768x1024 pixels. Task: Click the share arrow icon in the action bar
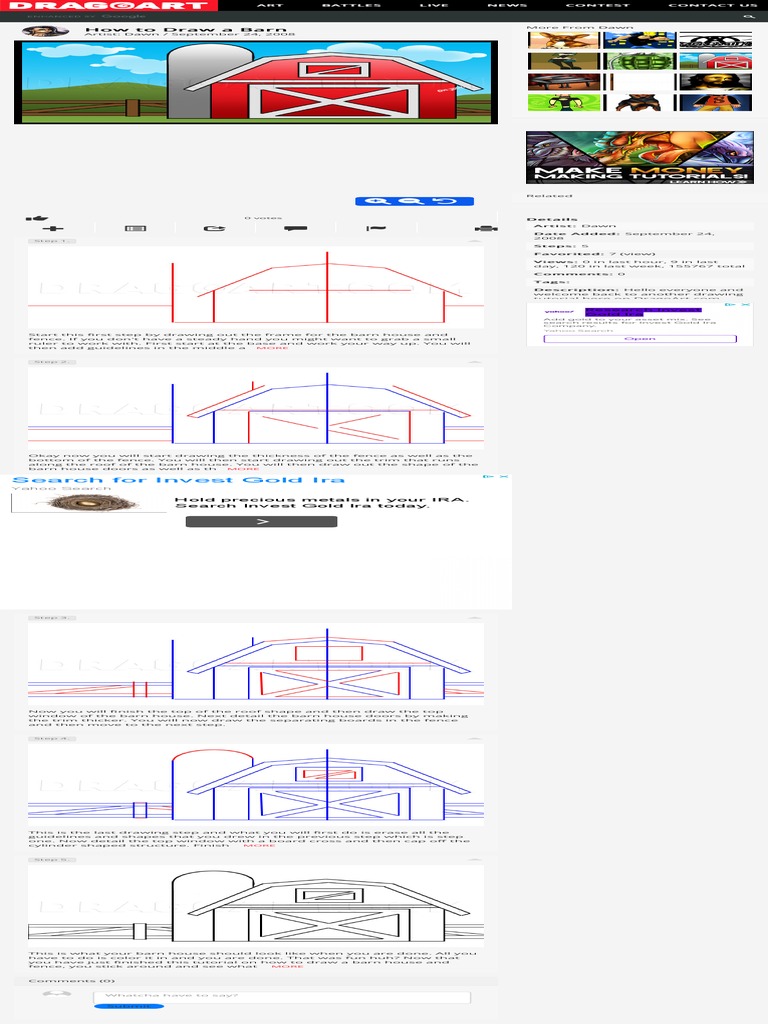click(x=214, y=229)
